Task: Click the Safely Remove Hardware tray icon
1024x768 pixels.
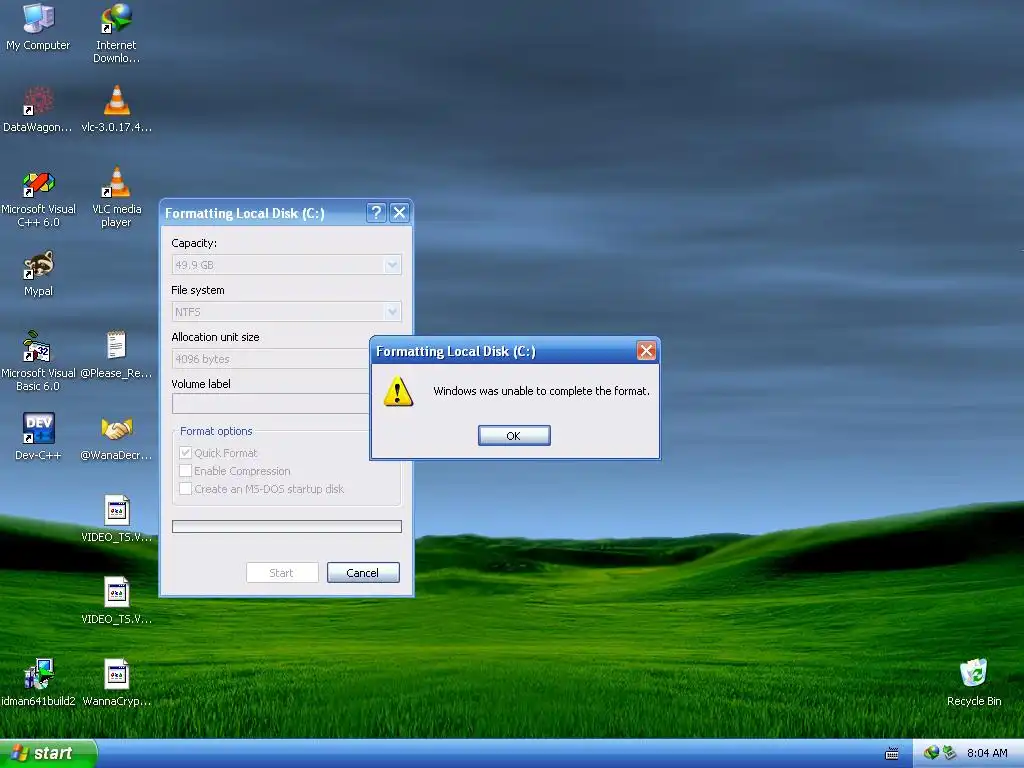Action: (949, 753)
